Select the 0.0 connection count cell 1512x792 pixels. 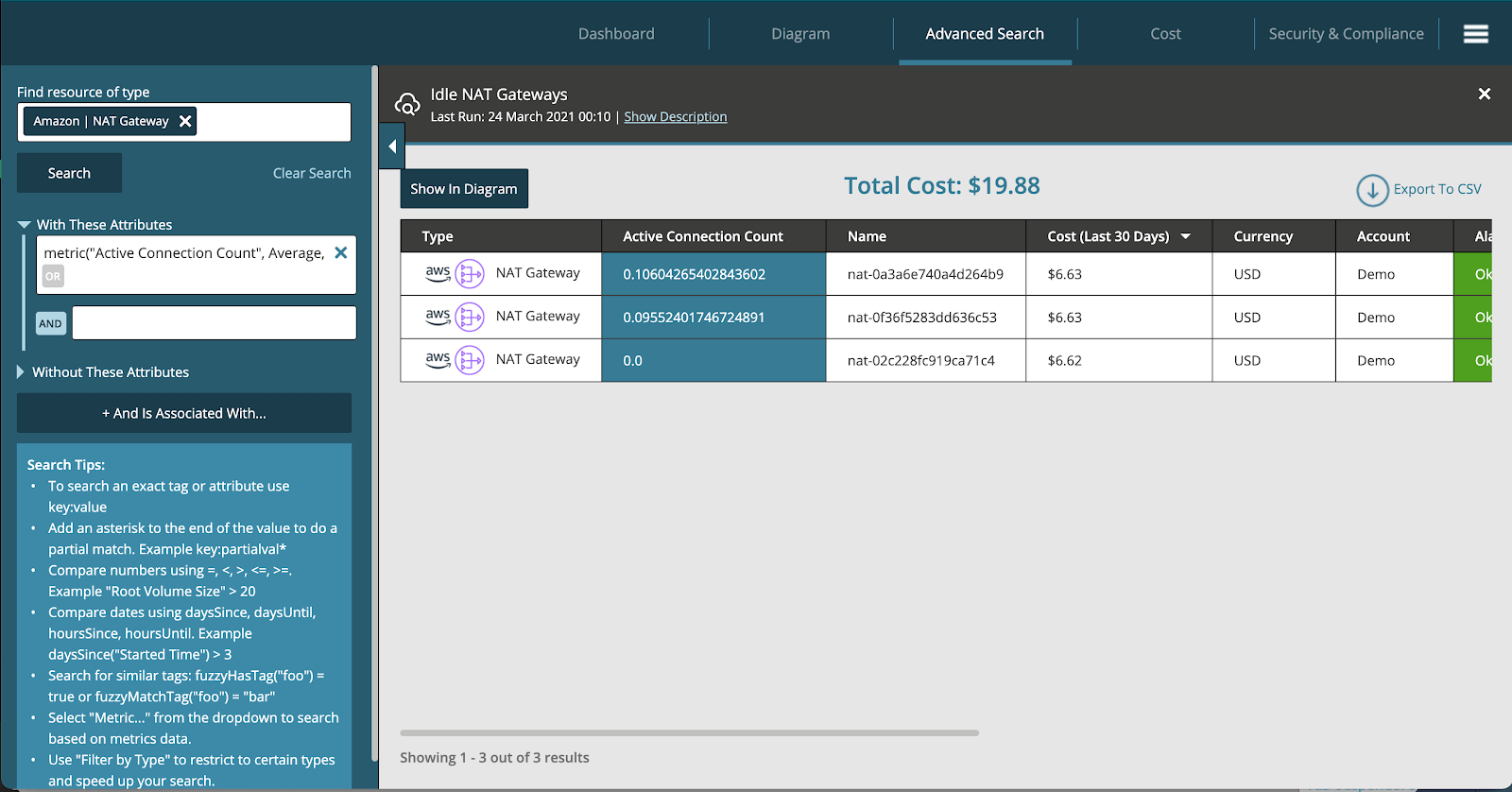pos(713,360)
